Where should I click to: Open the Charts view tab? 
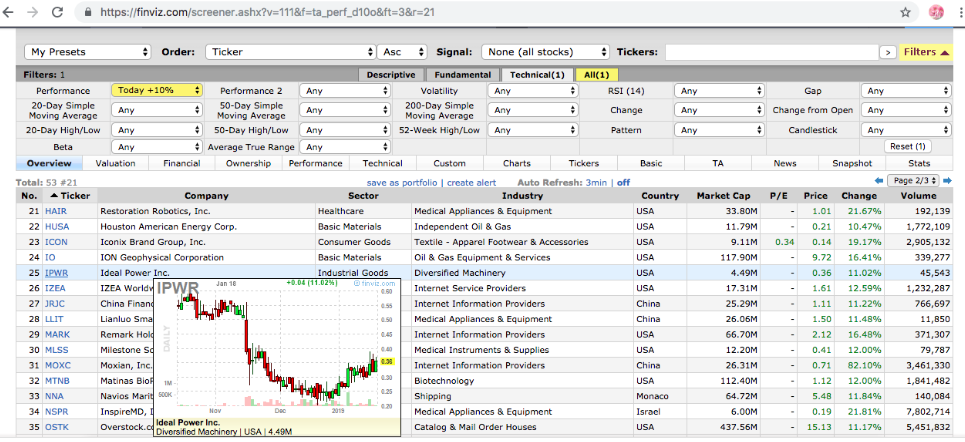click(517, 163)
